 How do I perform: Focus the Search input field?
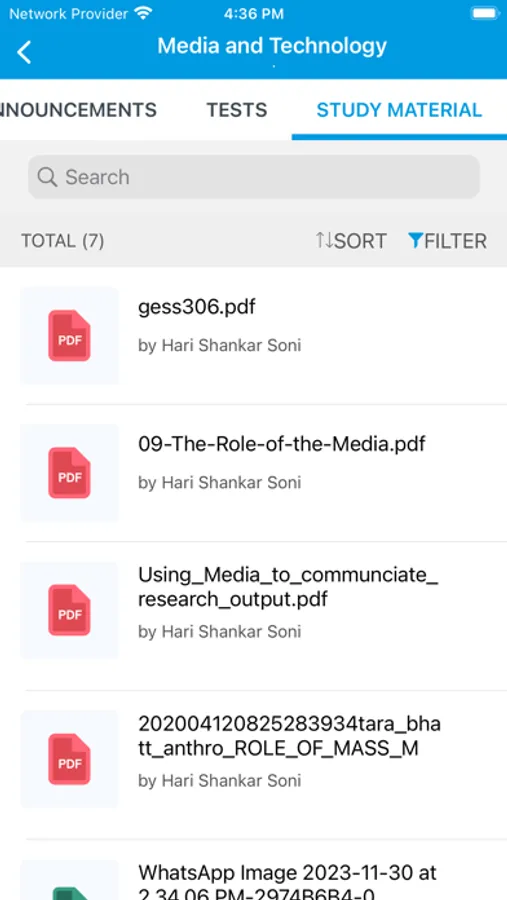tap(254, 177)
